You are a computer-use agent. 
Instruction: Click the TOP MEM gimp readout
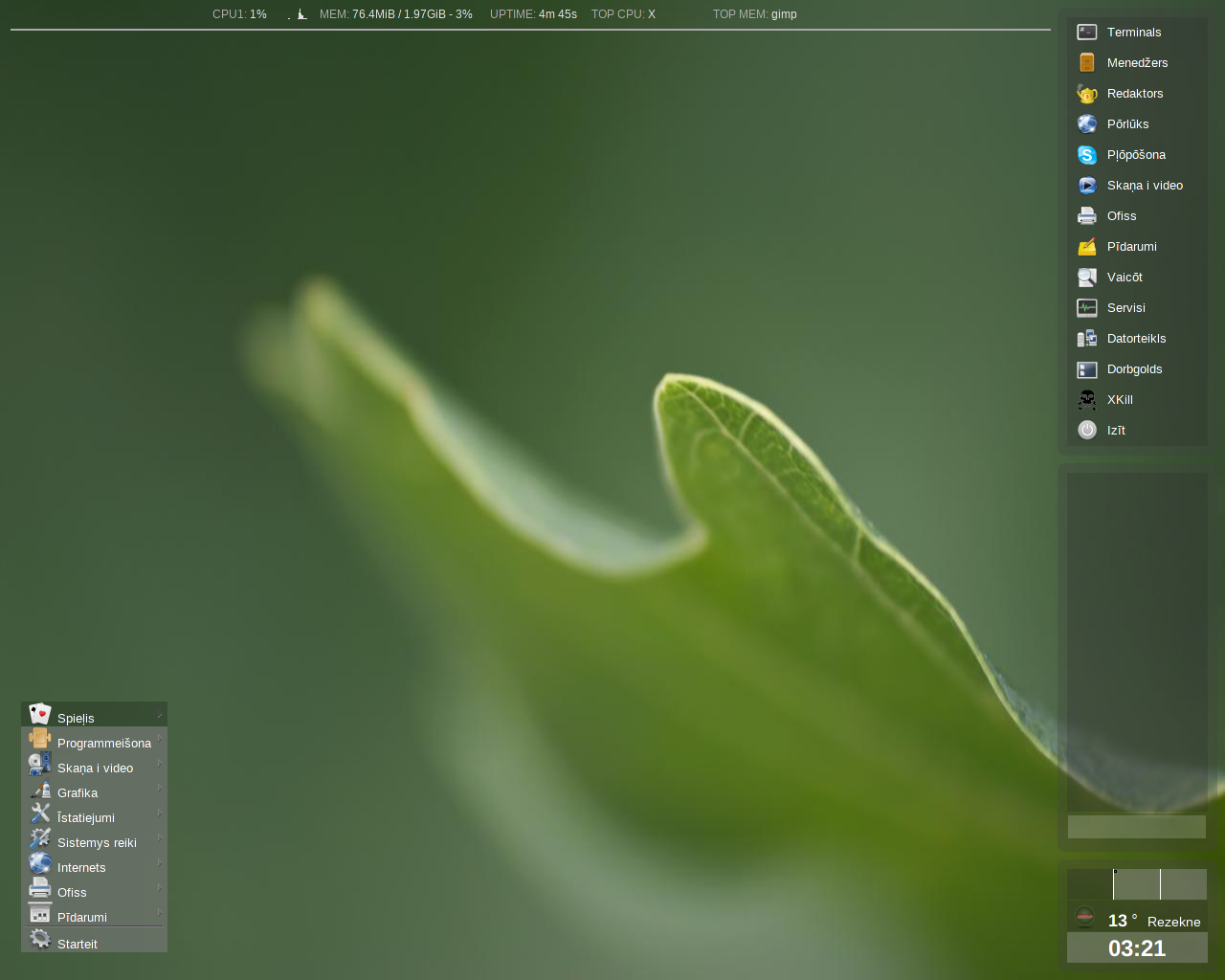click(x=755, y=14)
